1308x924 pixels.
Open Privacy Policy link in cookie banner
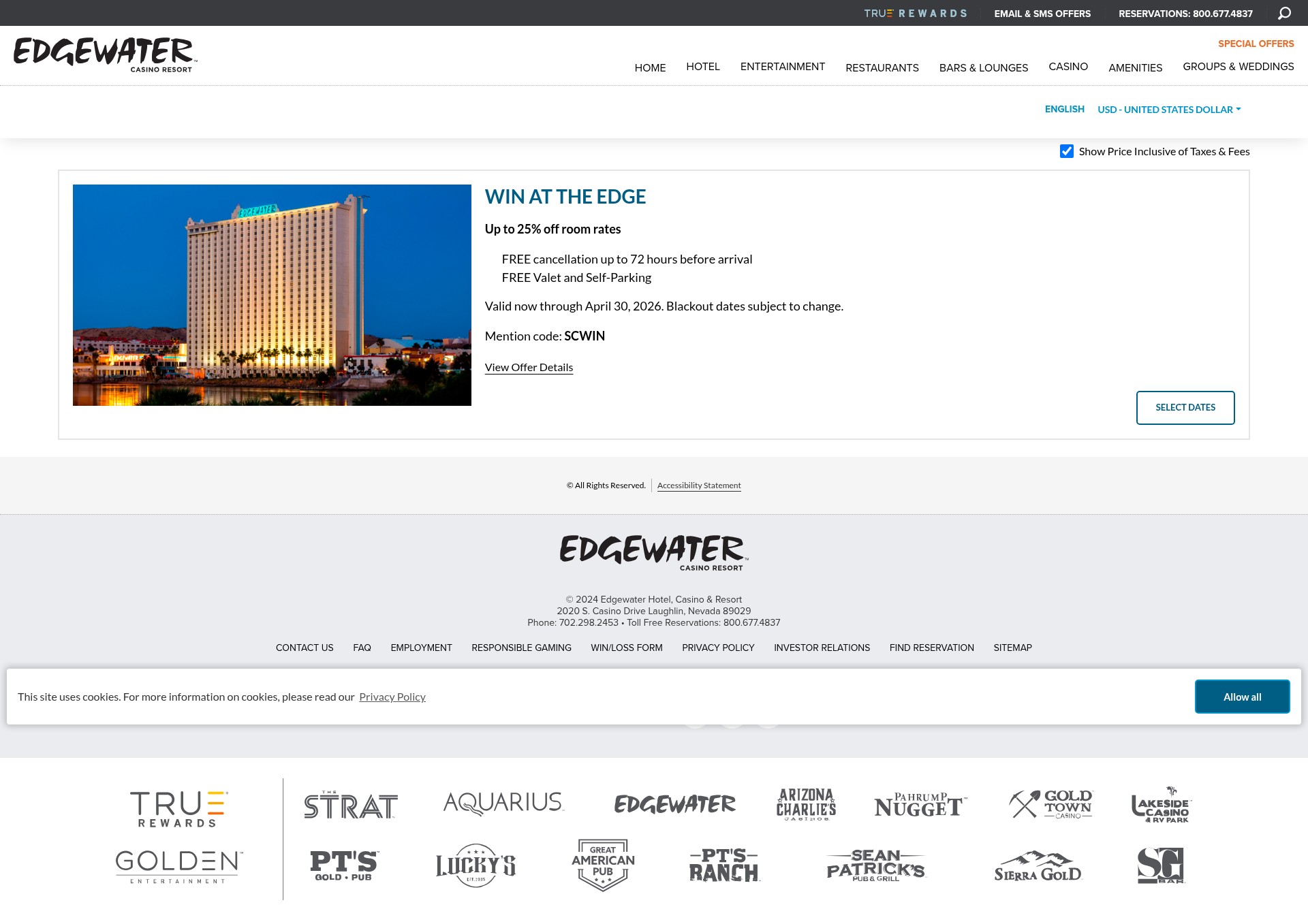tap(392, 697)
